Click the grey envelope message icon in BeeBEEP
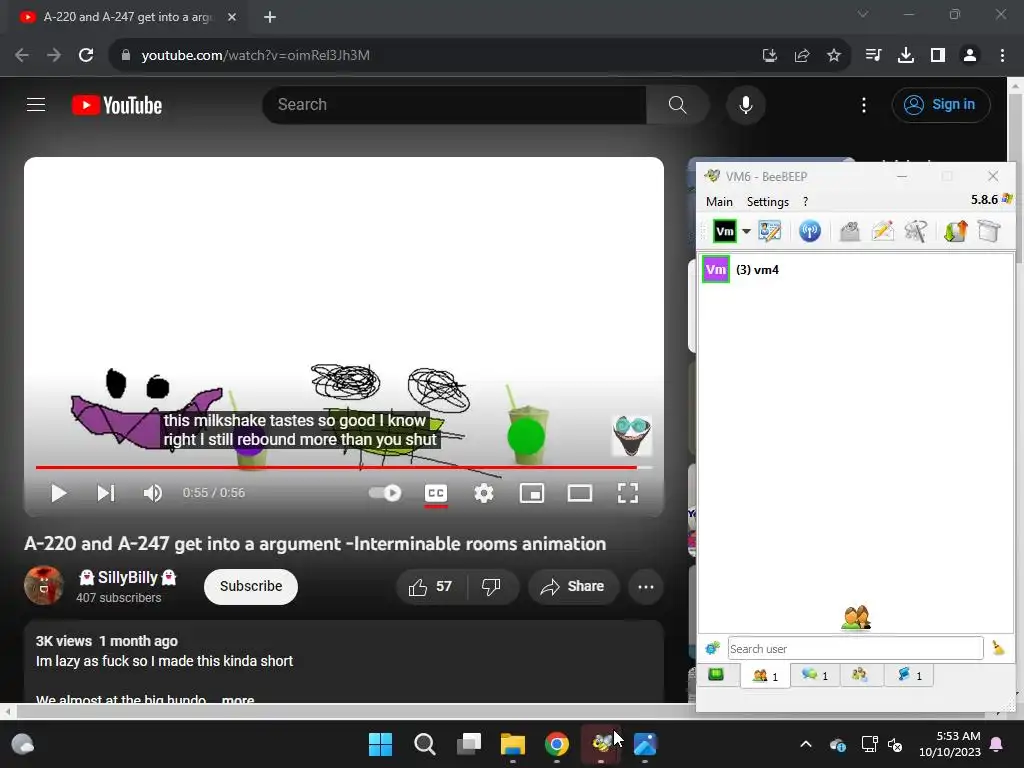1024x768 pixels. pos(849,231)
